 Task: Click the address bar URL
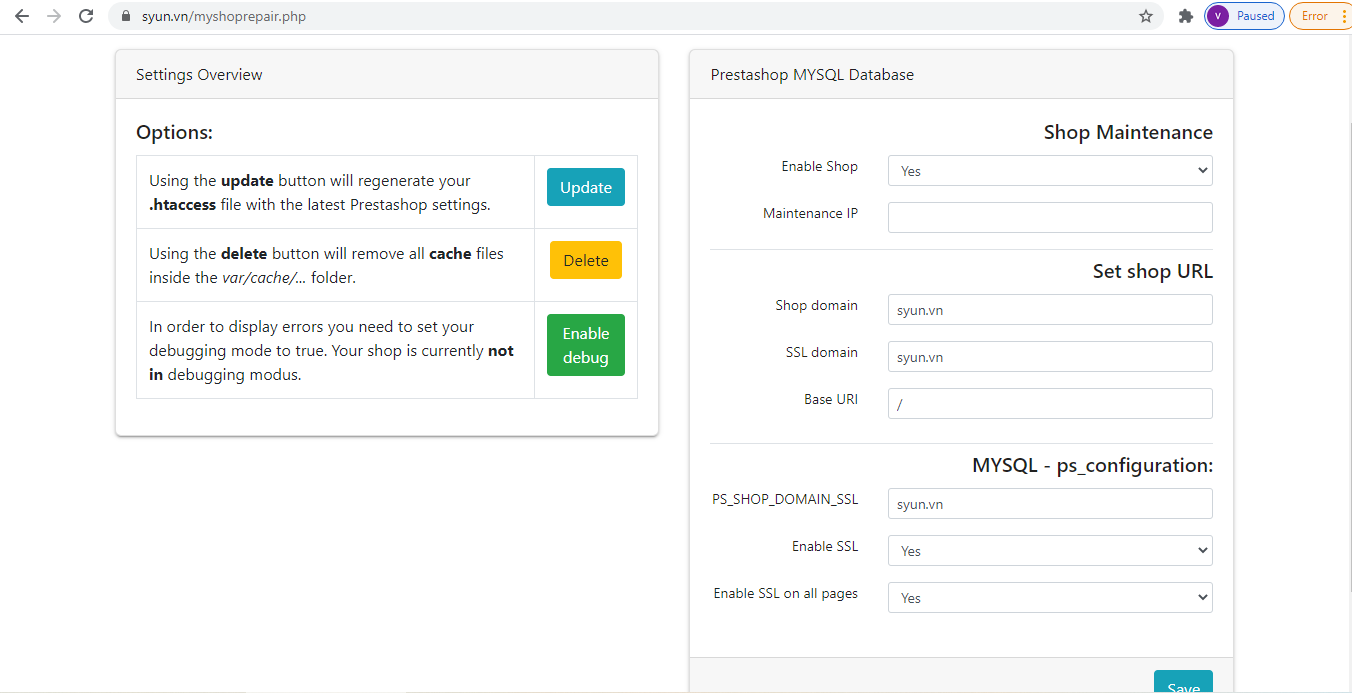224,17
